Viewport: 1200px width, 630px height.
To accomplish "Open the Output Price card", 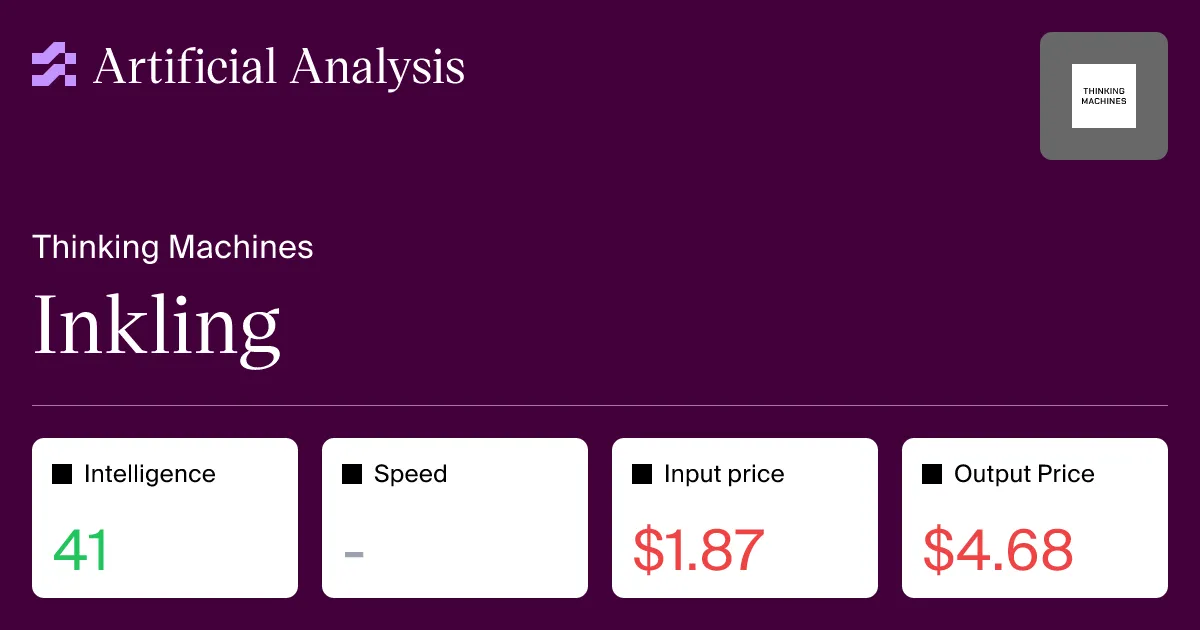I will [1035, 518].
